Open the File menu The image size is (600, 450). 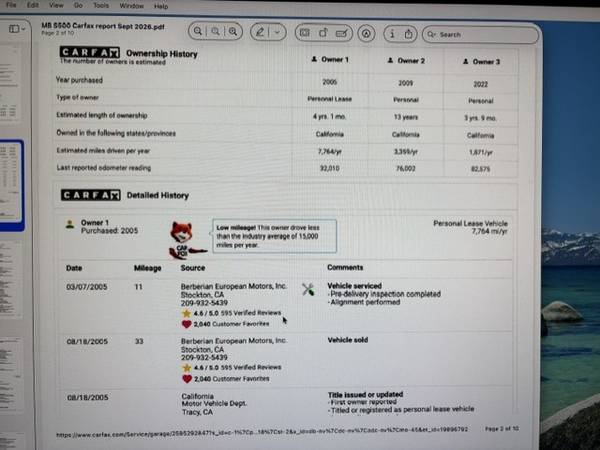click(x=11, y=5)
